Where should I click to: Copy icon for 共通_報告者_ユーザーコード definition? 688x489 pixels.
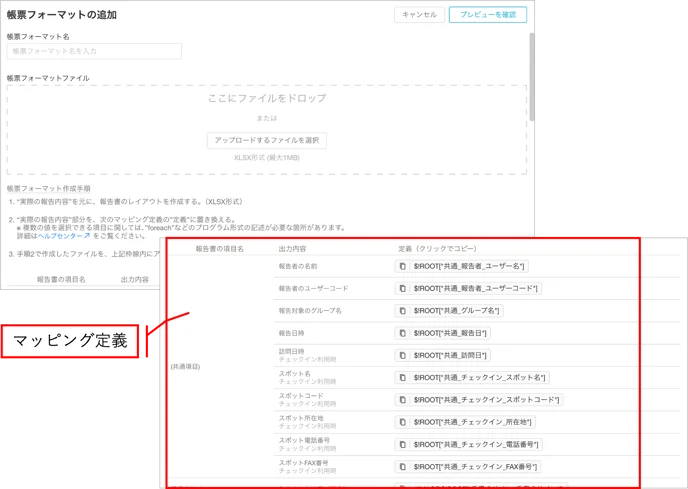[x=402, y=288]
